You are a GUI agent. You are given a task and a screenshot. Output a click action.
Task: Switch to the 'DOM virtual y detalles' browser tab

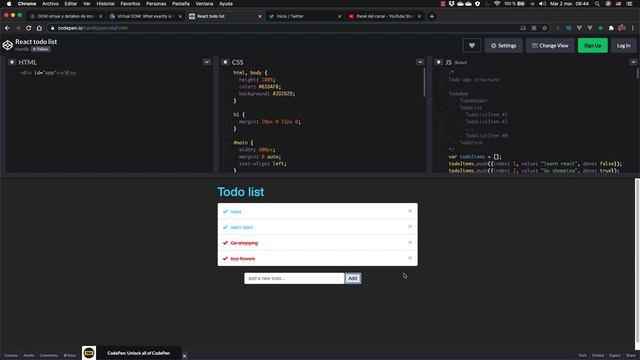65,16
